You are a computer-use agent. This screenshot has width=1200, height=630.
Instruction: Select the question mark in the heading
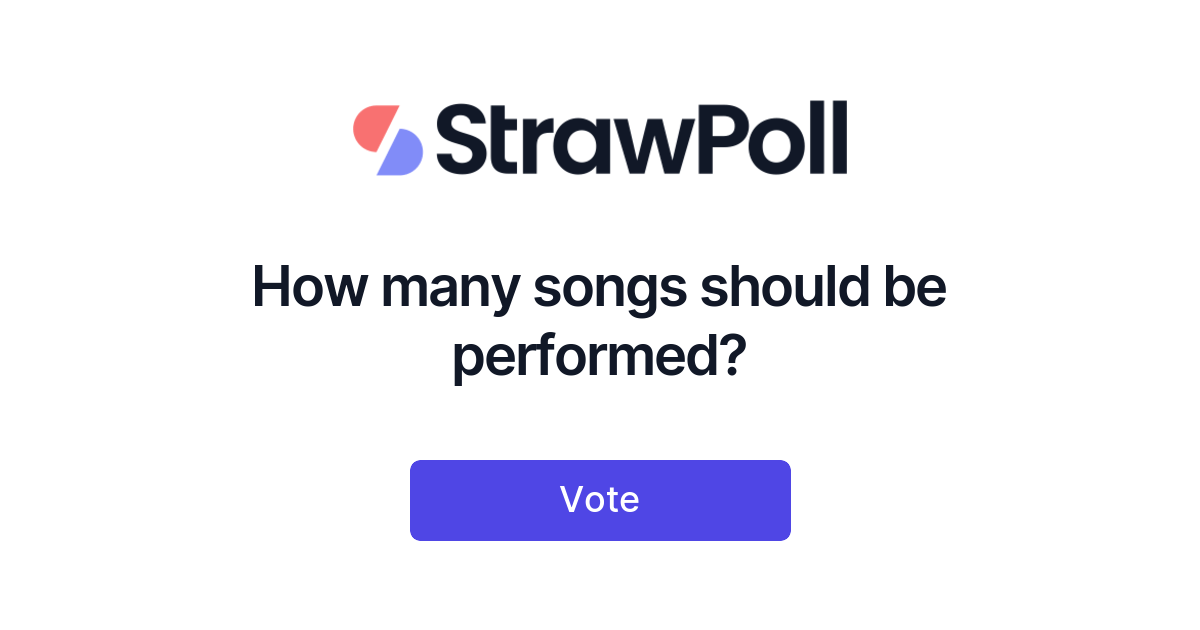733,354
